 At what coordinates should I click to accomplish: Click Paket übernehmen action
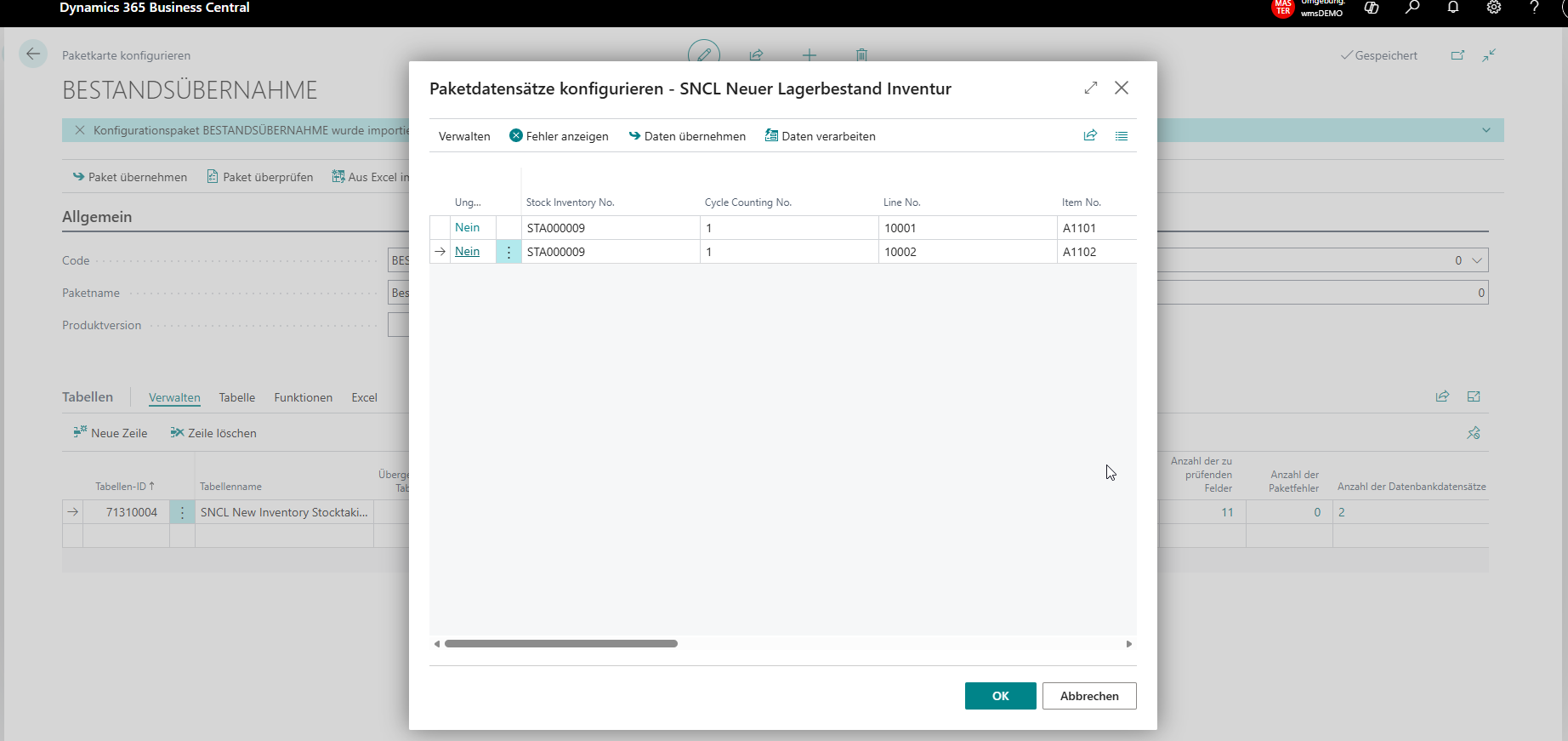[x=130, y=177]
